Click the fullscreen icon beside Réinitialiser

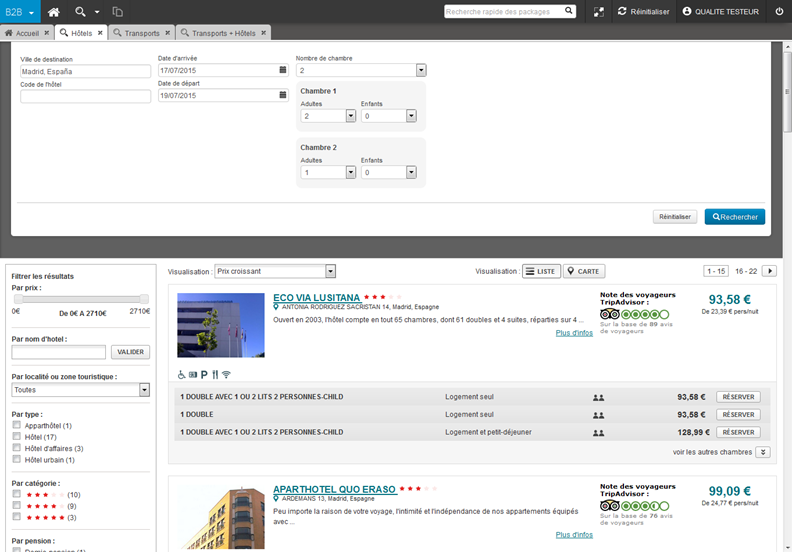click(x=599, y=11)
